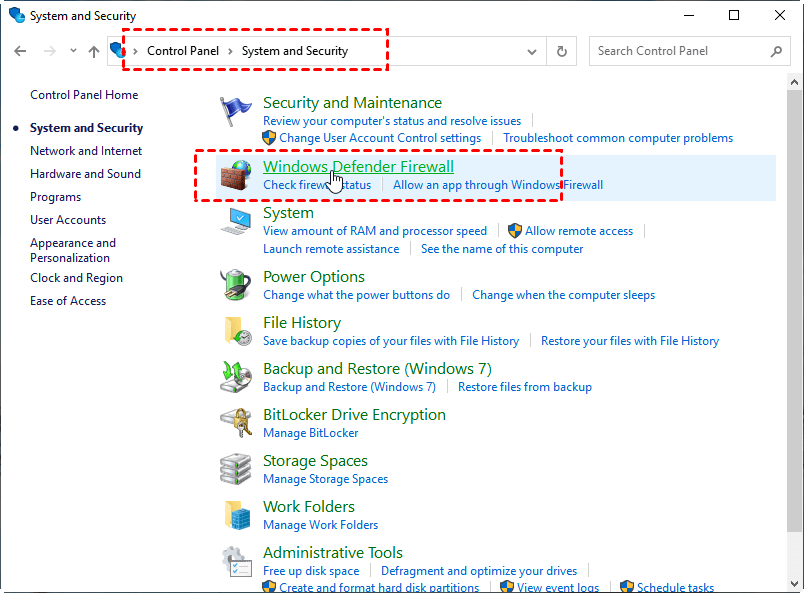Expand the address bar history dropdown

[x=532, y=51]
